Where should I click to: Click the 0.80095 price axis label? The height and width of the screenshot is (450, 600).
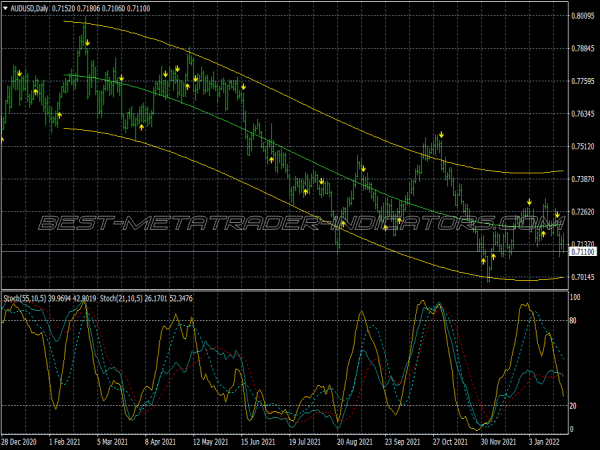[x=583, y=16]
